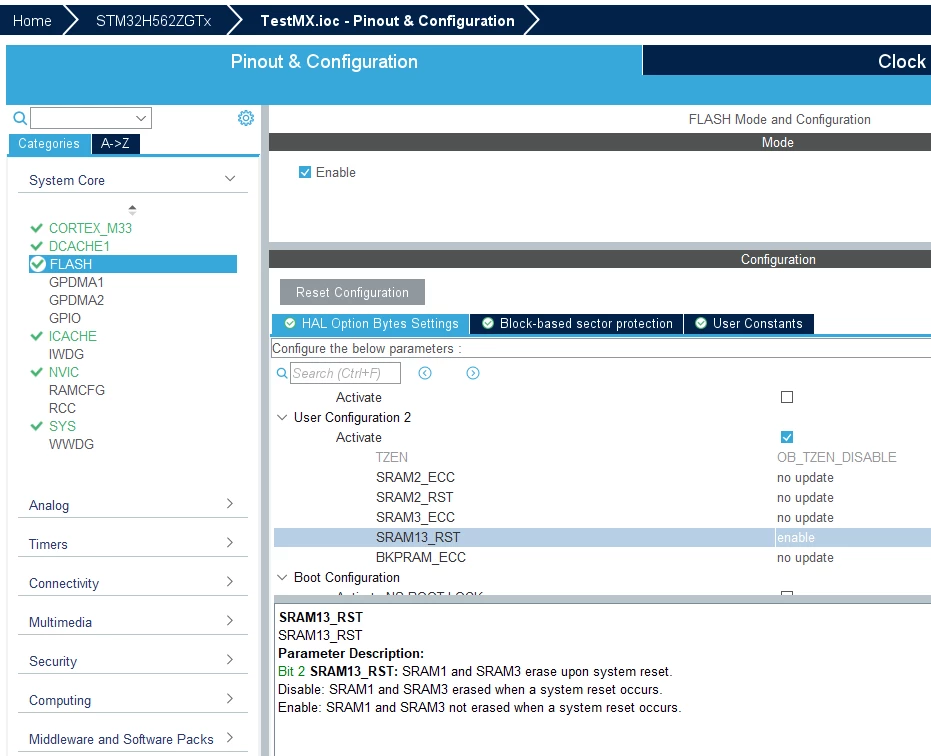The width and height of the screenshot is (931, 756).
Task: Select the SRAM3_ECC parameter label
Action: click(415, 517)
